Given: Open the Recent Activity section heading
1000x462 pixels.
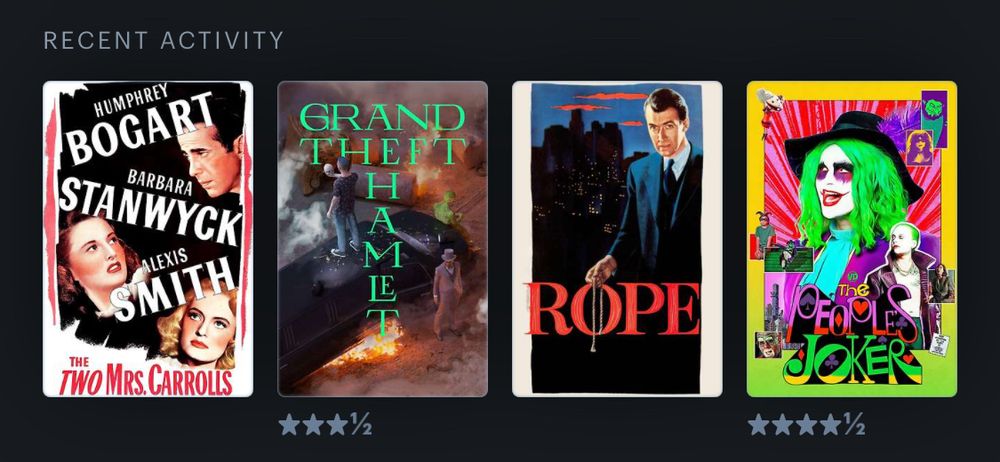Looking at the screenshot, I should (163, 41).
